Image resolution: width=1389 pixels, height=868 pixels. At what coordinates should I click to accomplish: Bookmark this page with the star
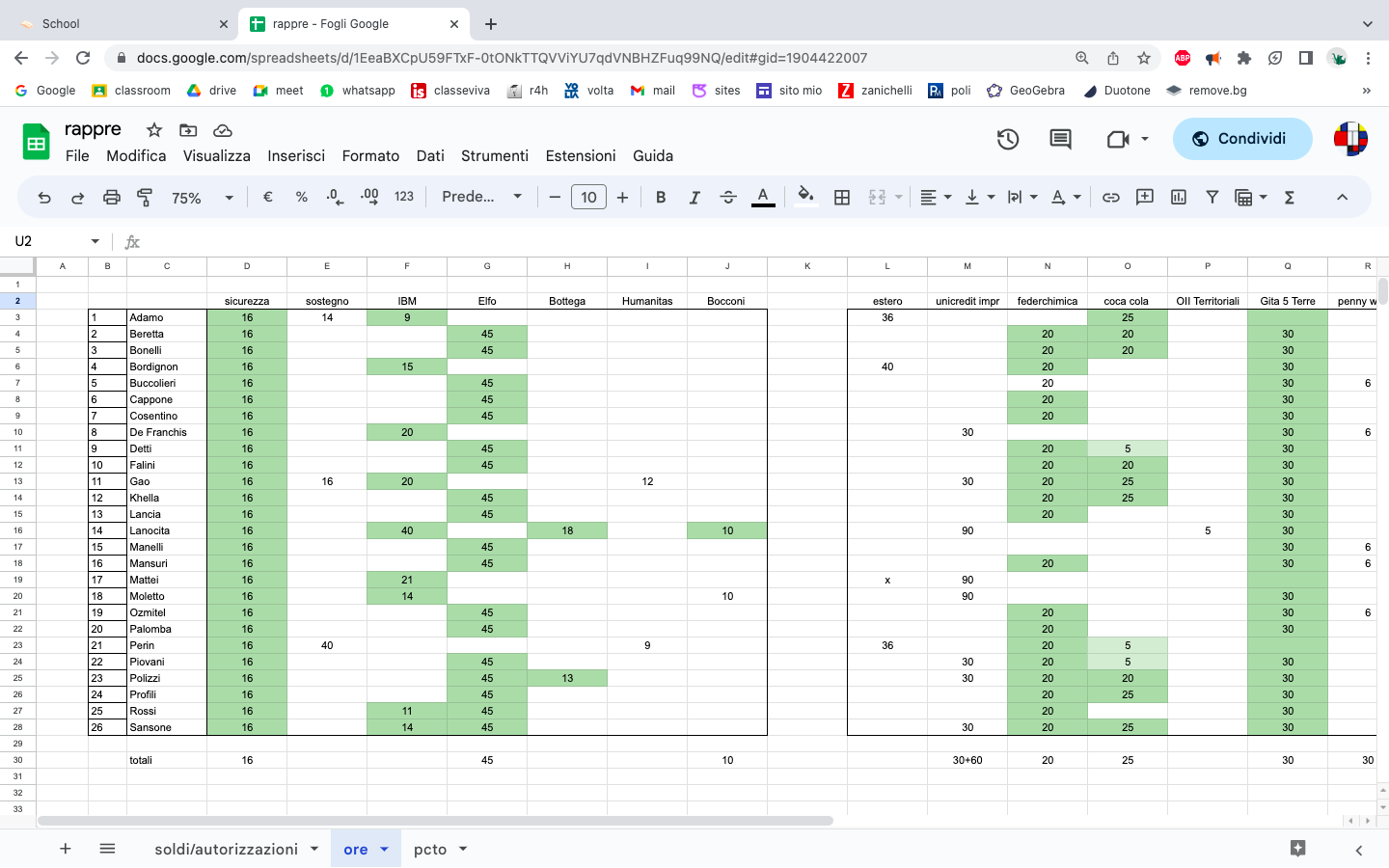pos(1144,58)
